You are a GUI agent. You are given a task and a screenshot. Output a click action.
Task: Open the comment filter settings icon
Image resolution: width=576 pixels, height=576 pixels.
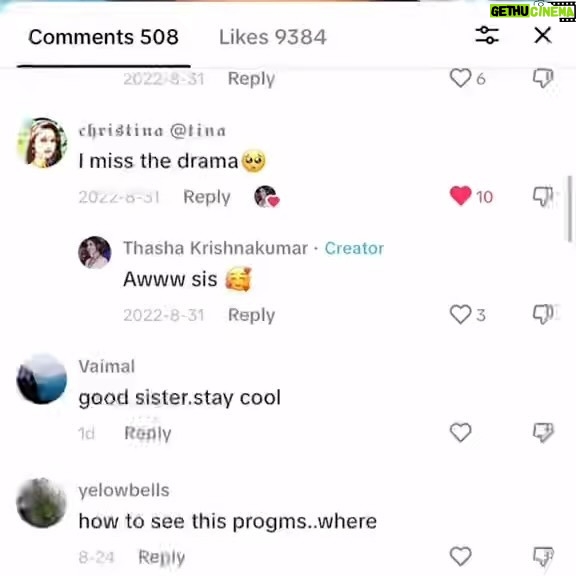tap(487, 36)
